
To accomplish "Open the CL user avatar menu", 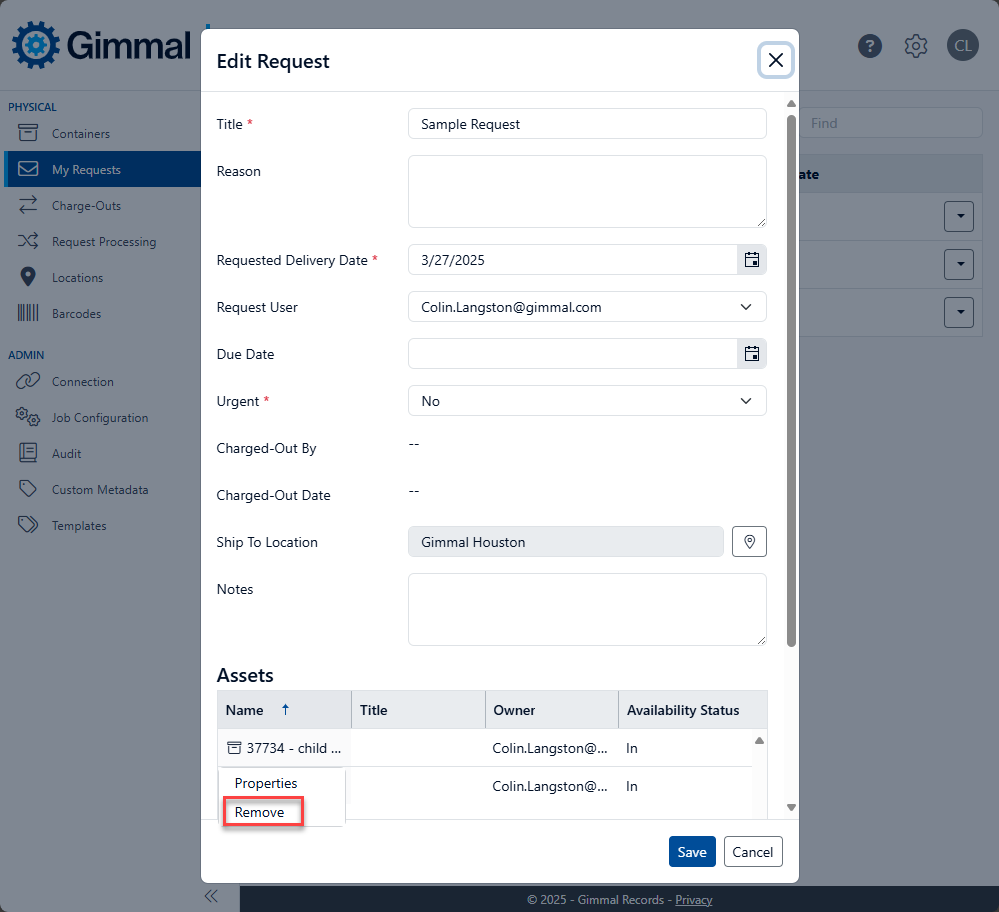I will pos(963,46).
